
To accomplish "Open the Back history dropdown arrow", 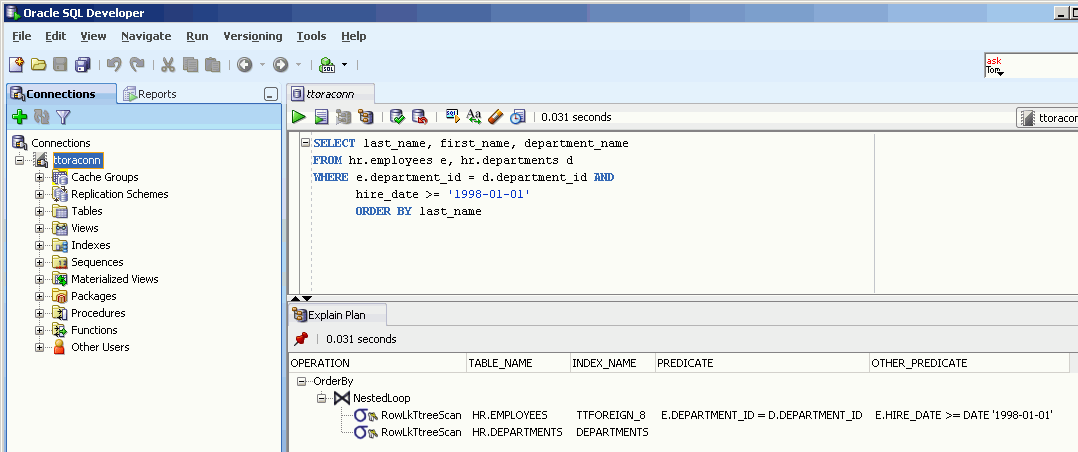I will [x=263, y=65].
